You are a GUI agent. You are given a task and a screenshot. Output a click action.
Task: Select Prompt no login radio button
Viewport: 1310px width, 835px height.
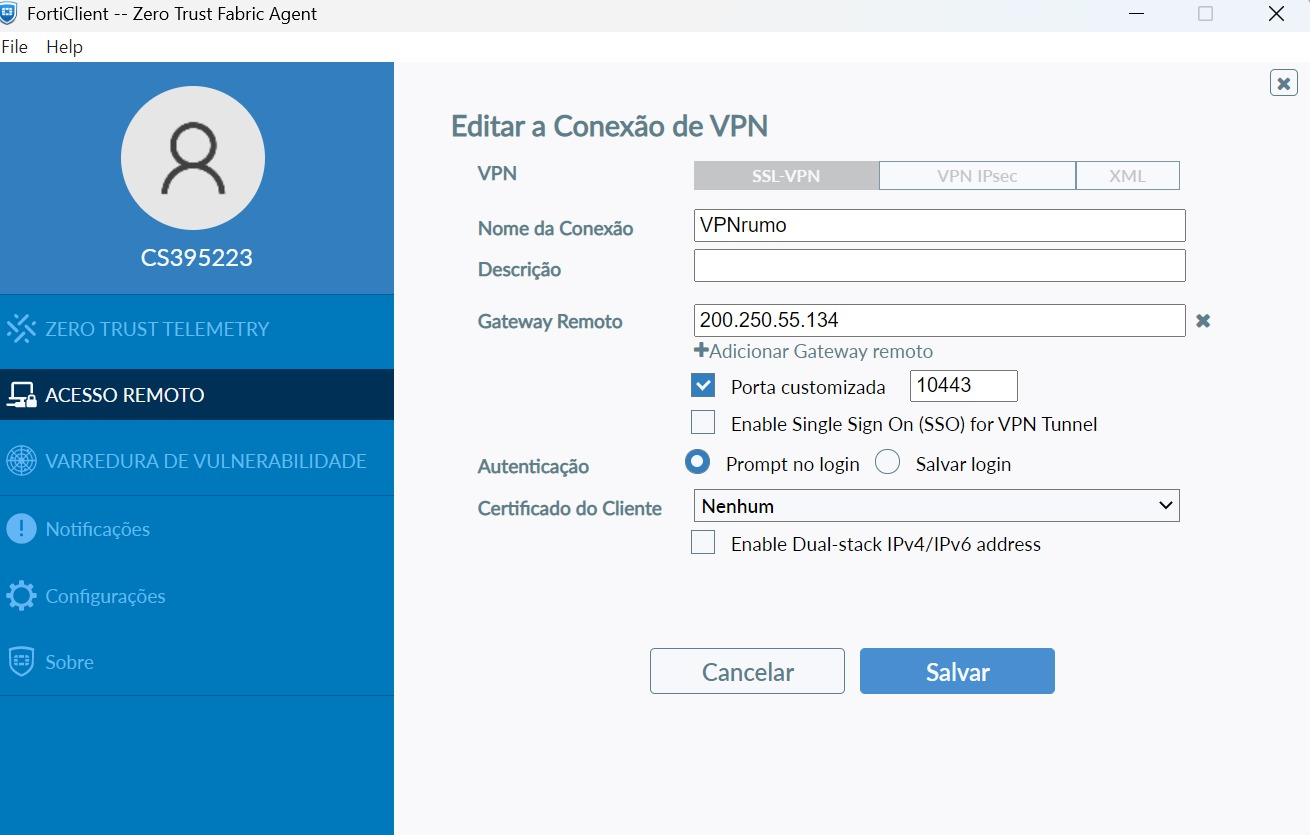[x=697, y=462]
